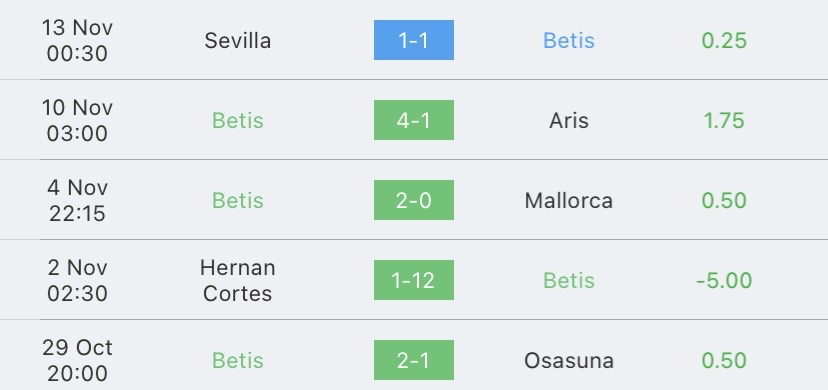The width and height of the screenshot is (828, 390).
Task: Select the Hernan Cortes team name
Action: (x=238, y=280)
